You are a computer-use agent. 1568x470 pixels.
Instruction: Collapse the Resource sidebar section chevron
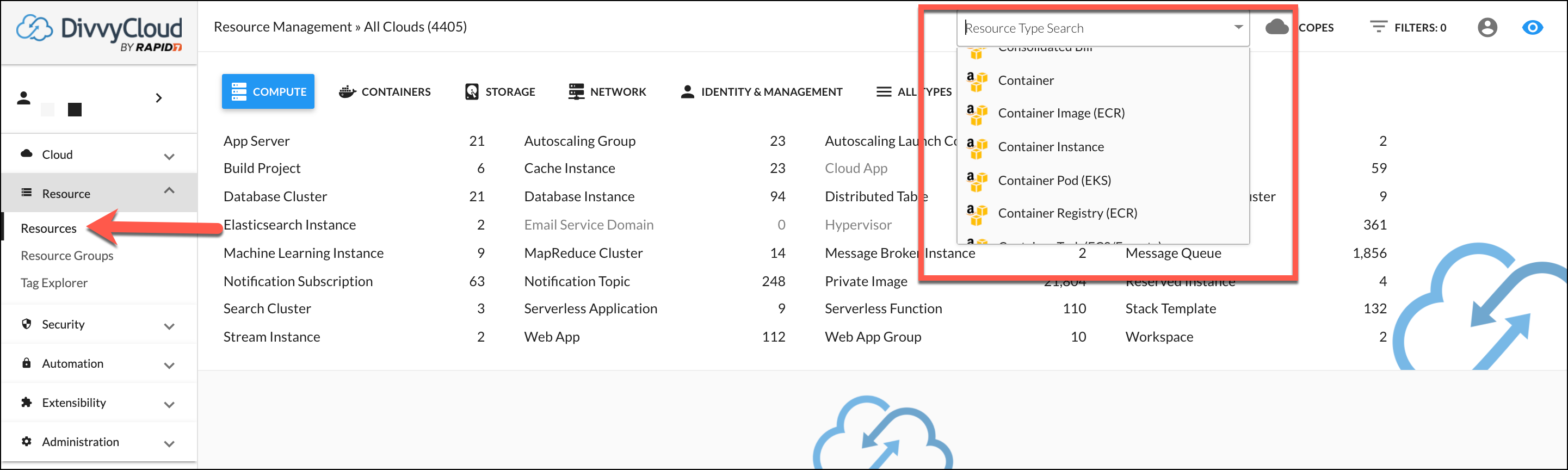169,190
